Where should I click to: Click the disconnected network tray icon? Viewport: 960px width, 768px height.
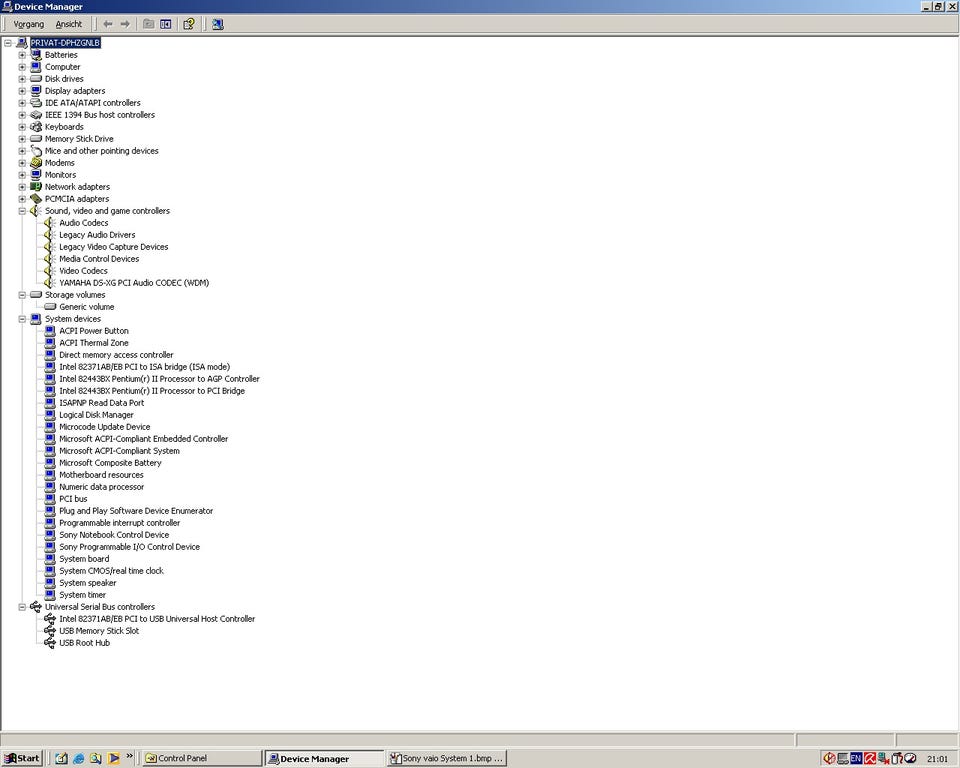[883, 758]
